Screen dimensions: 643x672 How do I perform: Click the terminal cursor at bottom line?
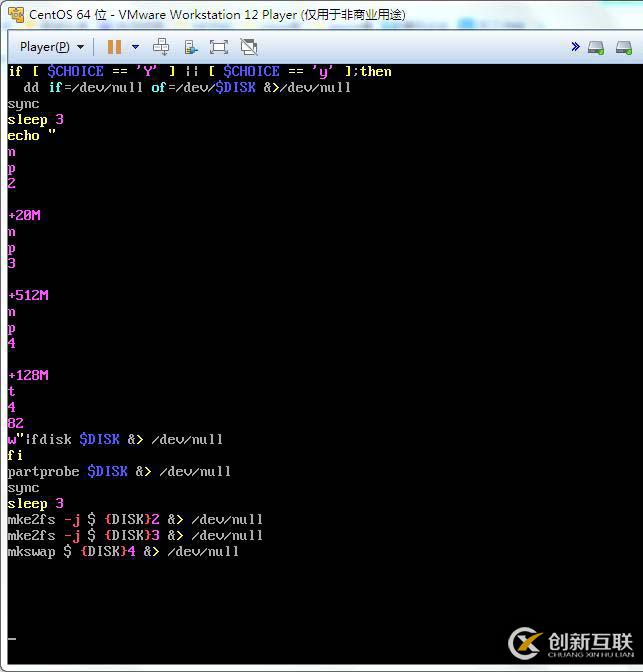click(12, 639)
